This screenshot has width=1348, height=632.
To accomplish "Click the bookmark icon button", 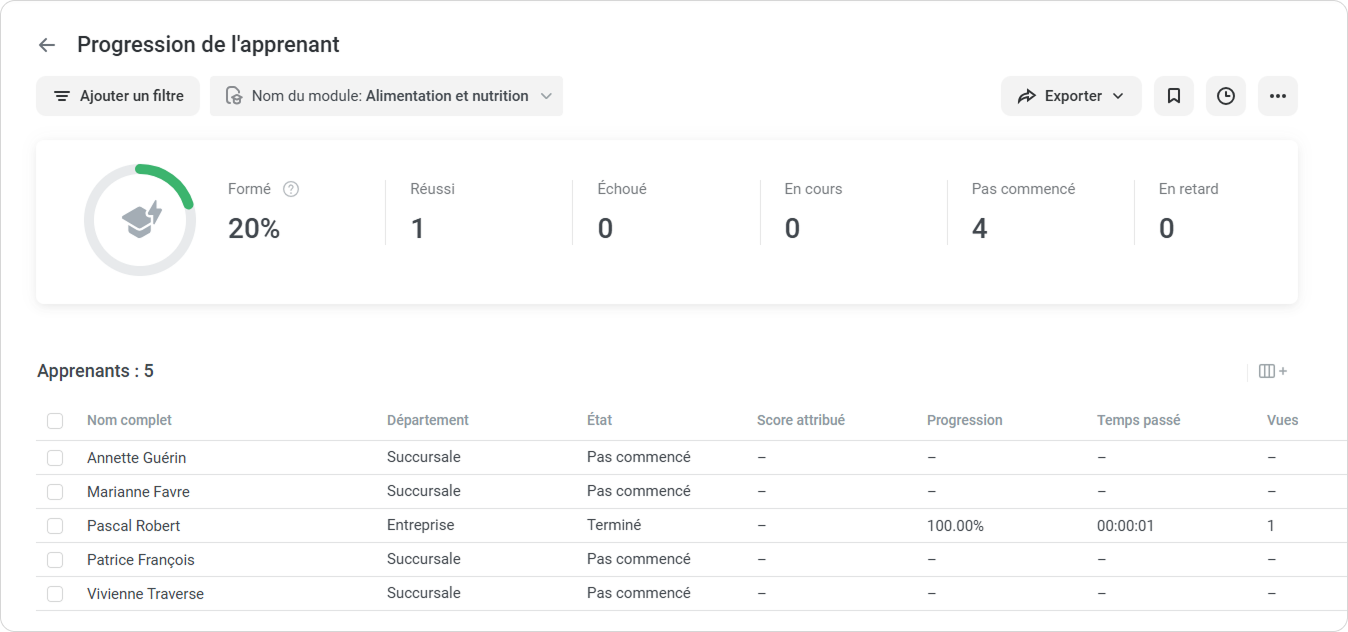I will [x=1174, y=96].
